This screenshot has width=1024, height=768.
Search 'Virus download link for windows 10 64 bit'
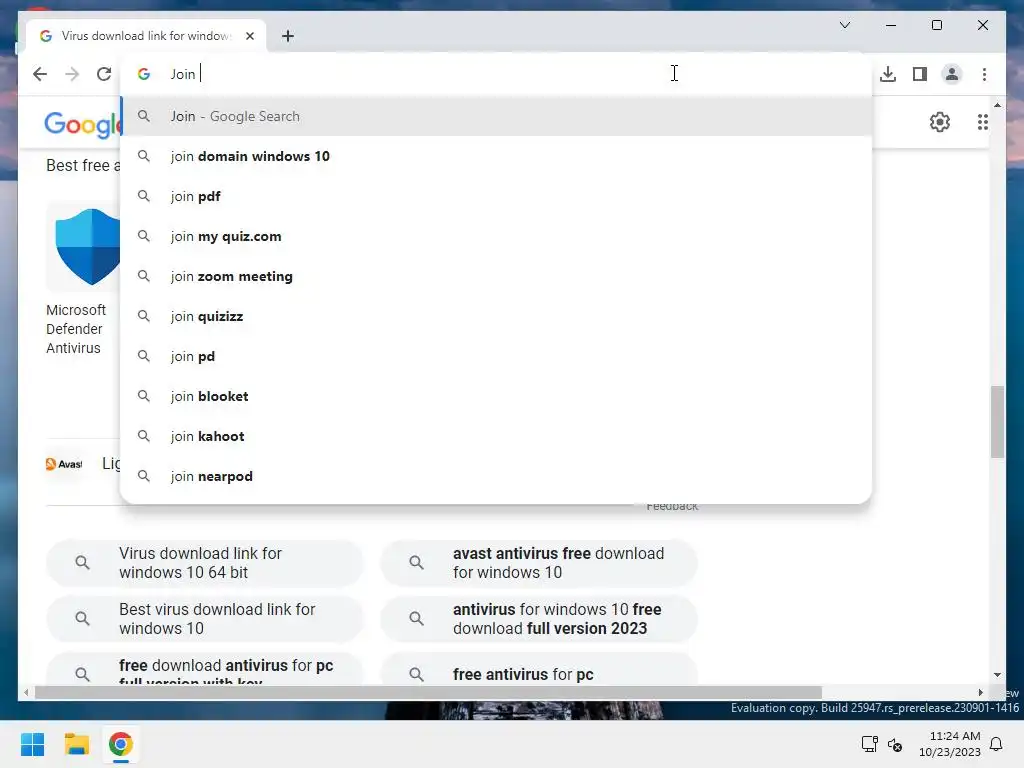pyautogui.click(x=204, y=562)
